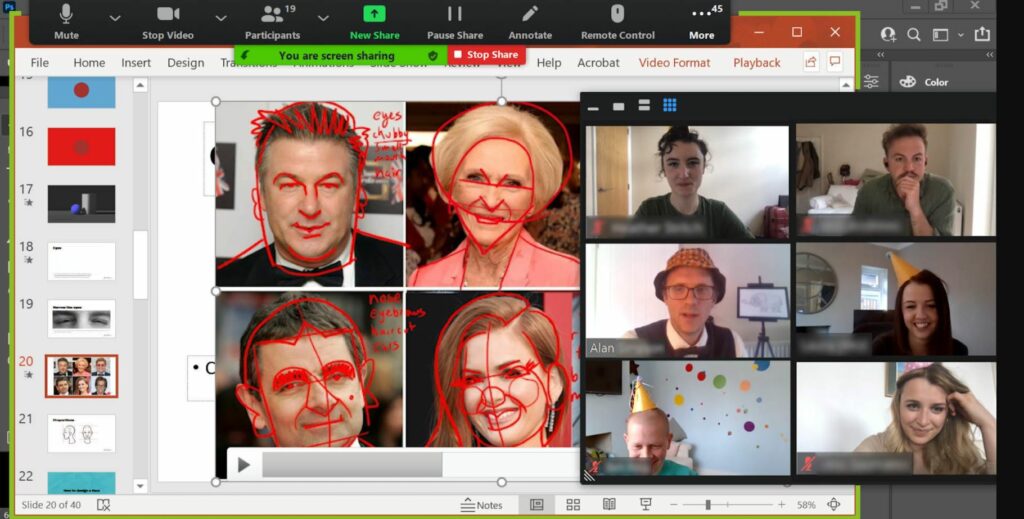Image resolution: width=1024 pixels, height=519 pixels.
Task: Open Remote Control in Zoom toolbar
Action: click(618, 21)
